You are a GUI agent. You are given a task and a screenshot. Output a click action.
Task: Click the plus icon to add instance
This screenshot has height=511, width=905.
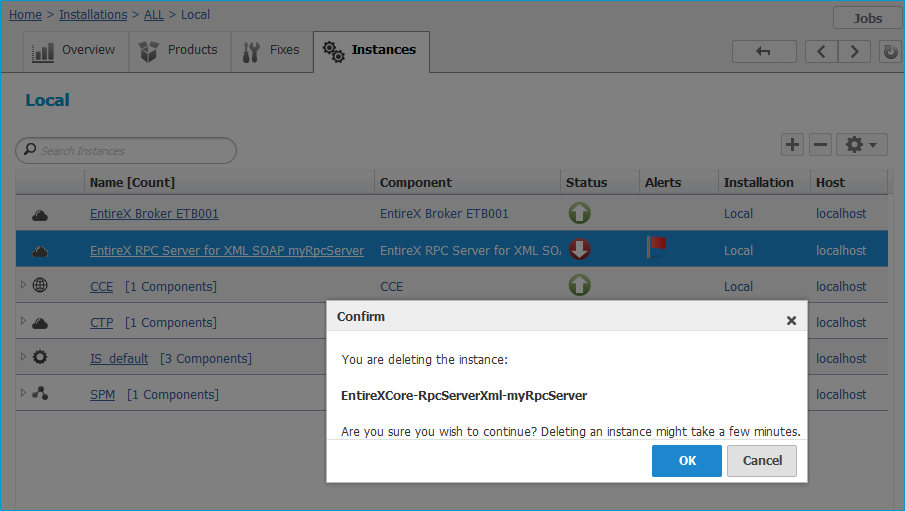click(x=792, y=144)
